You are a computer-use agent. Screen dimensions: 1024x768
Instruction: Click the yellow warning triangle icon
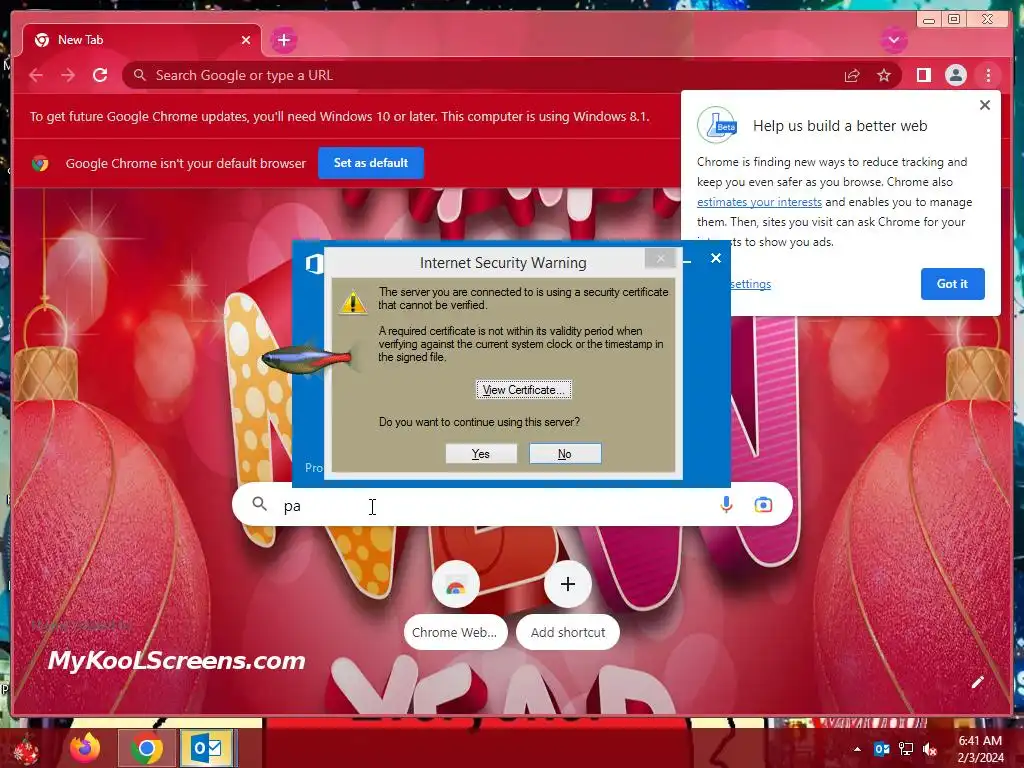click(x=353, y=302)
